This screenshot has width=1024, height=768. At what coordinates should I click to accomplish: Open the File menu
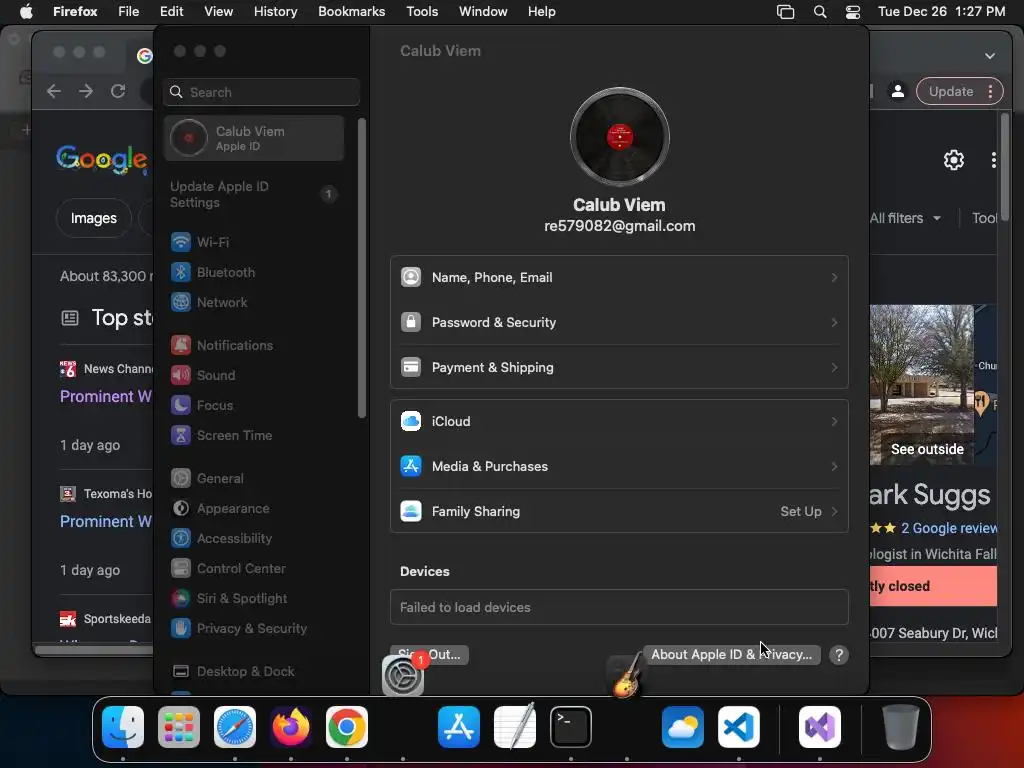129,11
